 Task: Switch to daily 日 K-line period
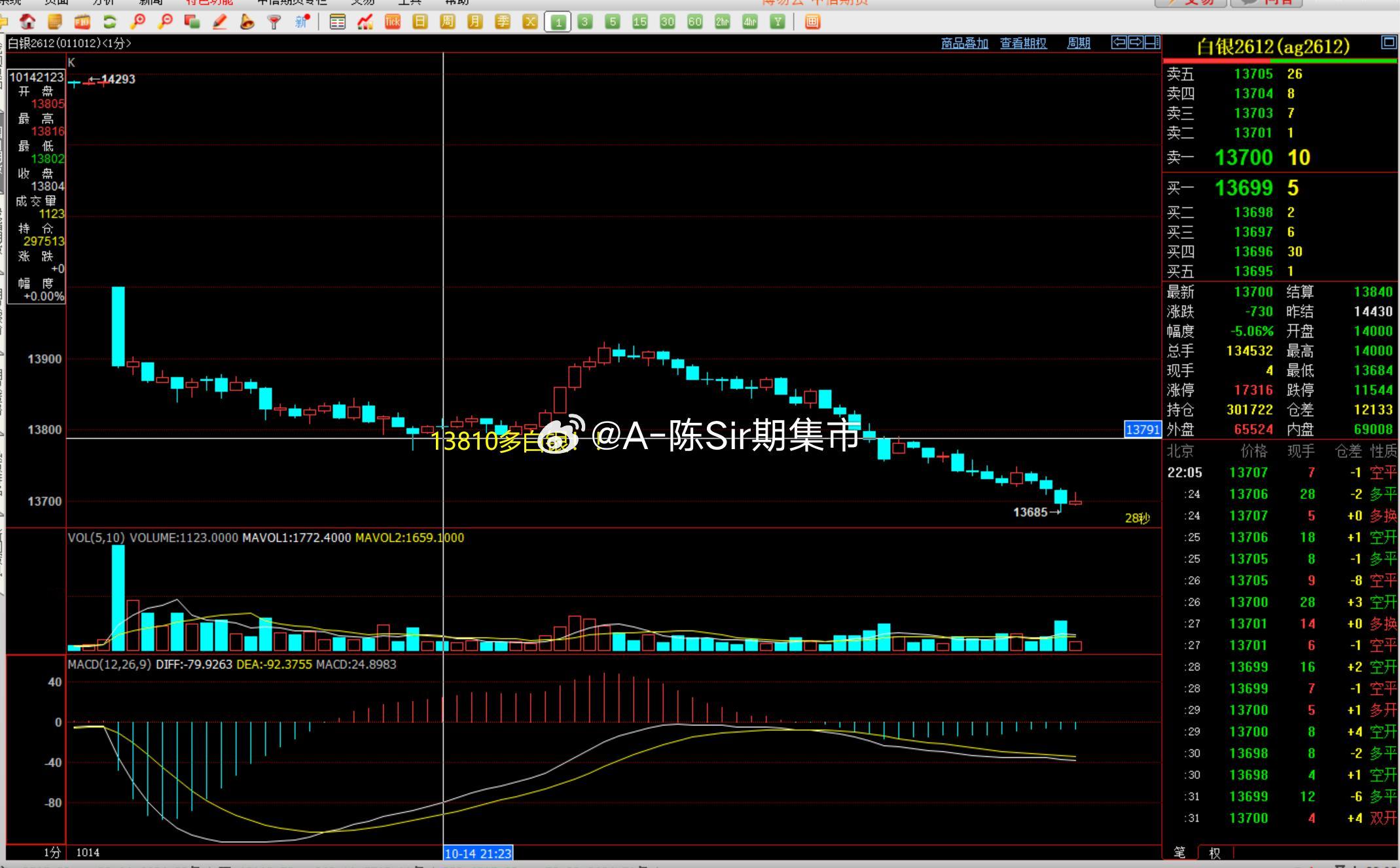420,22
